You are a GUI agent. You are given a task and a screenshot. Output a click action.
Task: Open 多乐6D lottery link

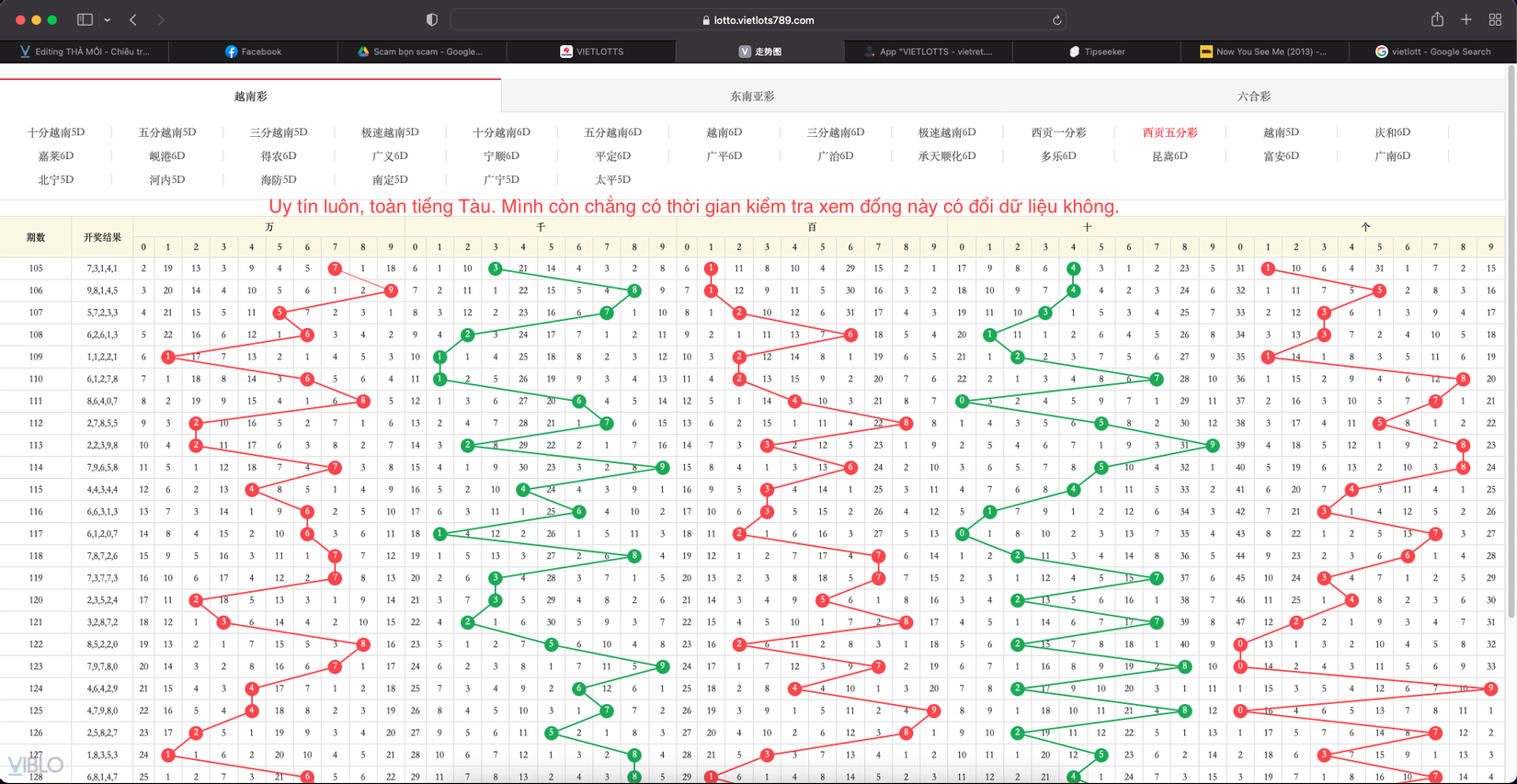pyautogui.click(x=1058, y=156)
